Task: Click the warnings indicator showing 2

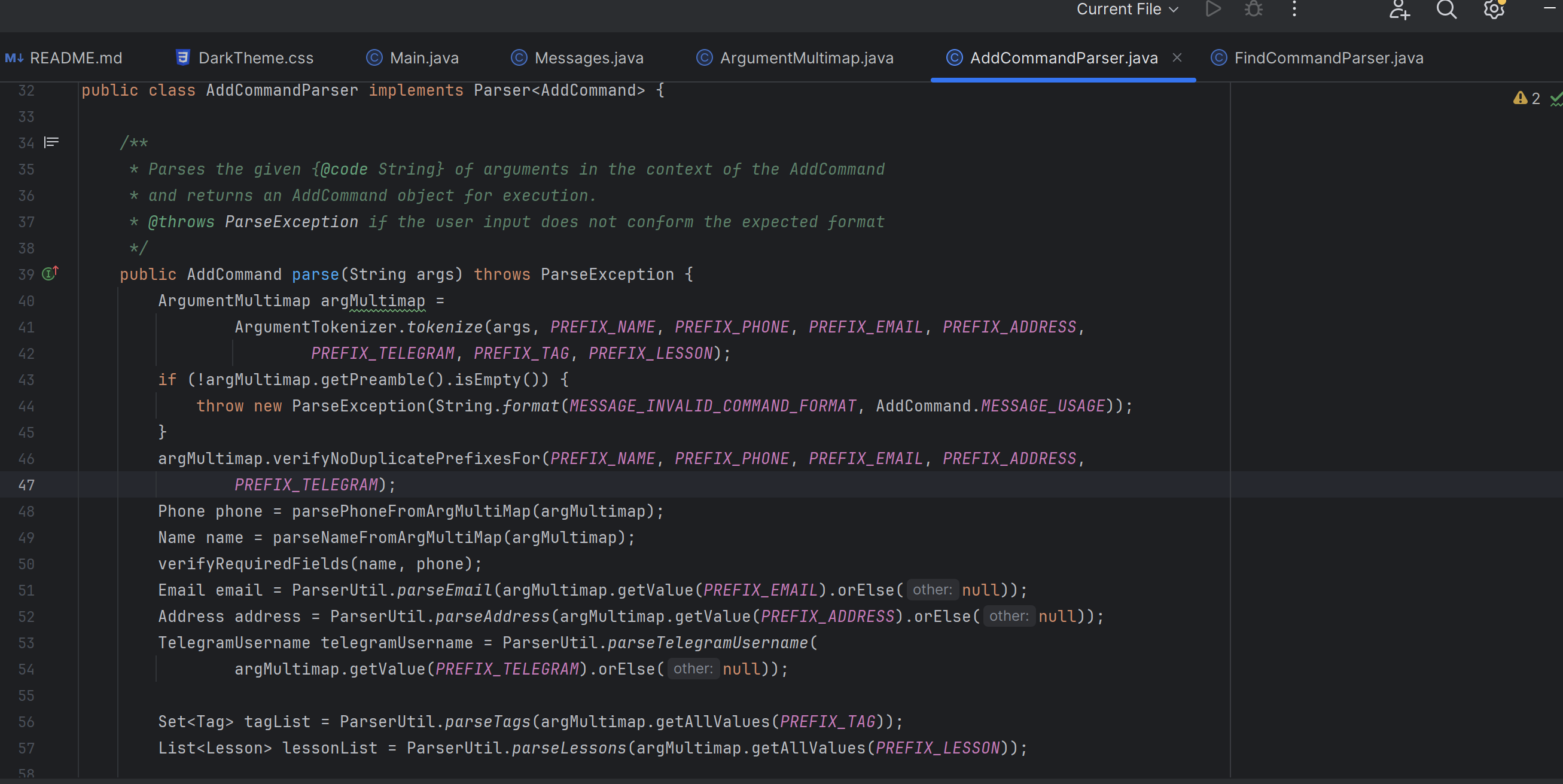Action: coord(1527,98)
